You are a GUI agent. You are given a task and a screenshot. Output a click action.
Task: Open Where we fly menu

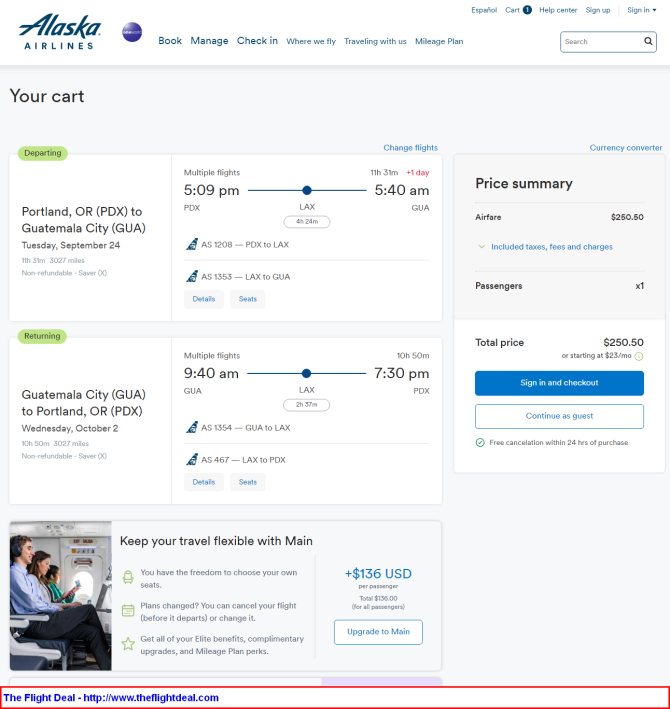tap(311, 41)
